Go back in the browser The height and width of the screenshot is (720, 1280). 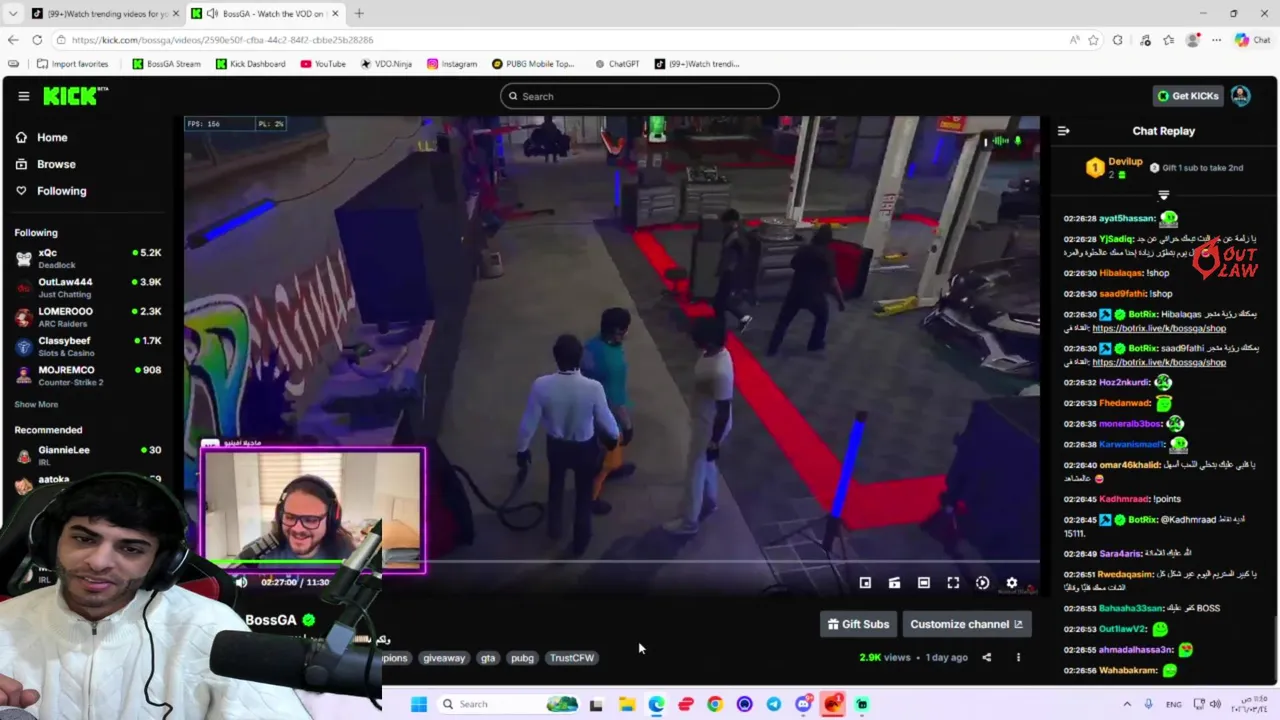click(12, 40)
